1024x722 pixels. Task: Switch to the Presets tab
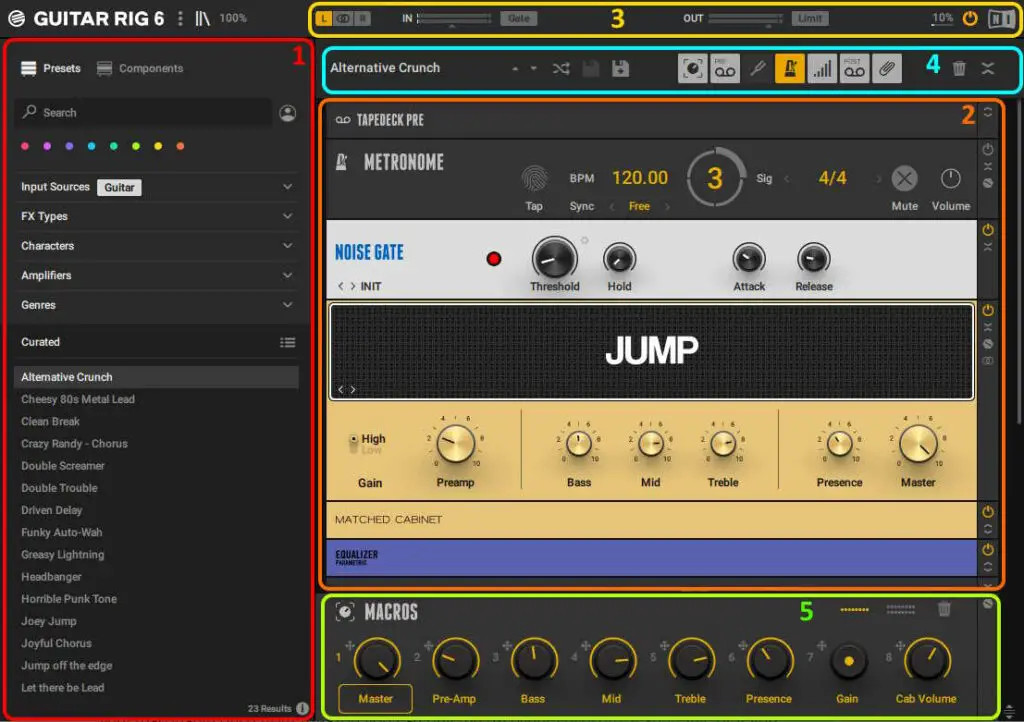click(x=51, y=69)
